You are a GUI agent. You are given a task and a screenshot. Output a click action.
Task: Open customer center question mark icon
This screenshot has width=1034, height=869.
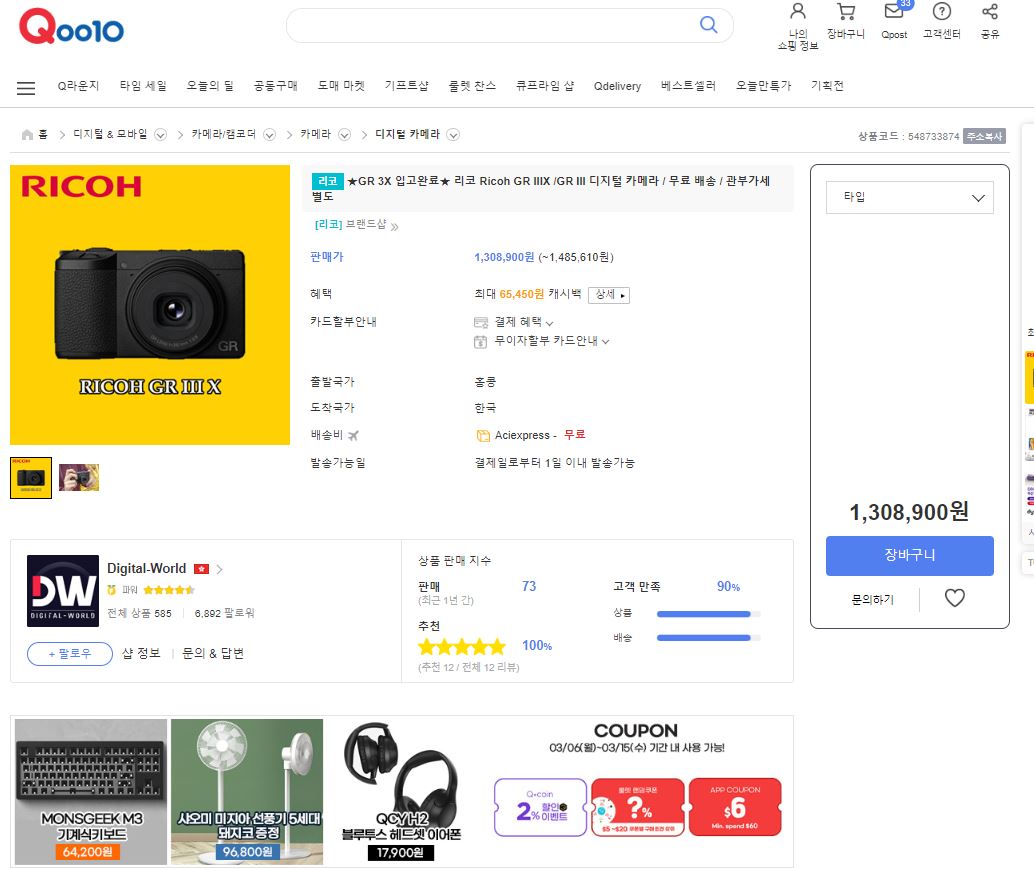coord(942,11)
